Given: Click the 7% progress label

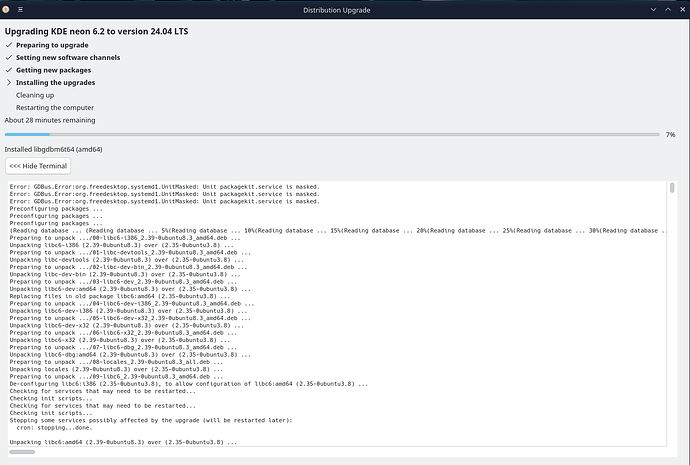Looking at the screenshot, I should (671, 135).
